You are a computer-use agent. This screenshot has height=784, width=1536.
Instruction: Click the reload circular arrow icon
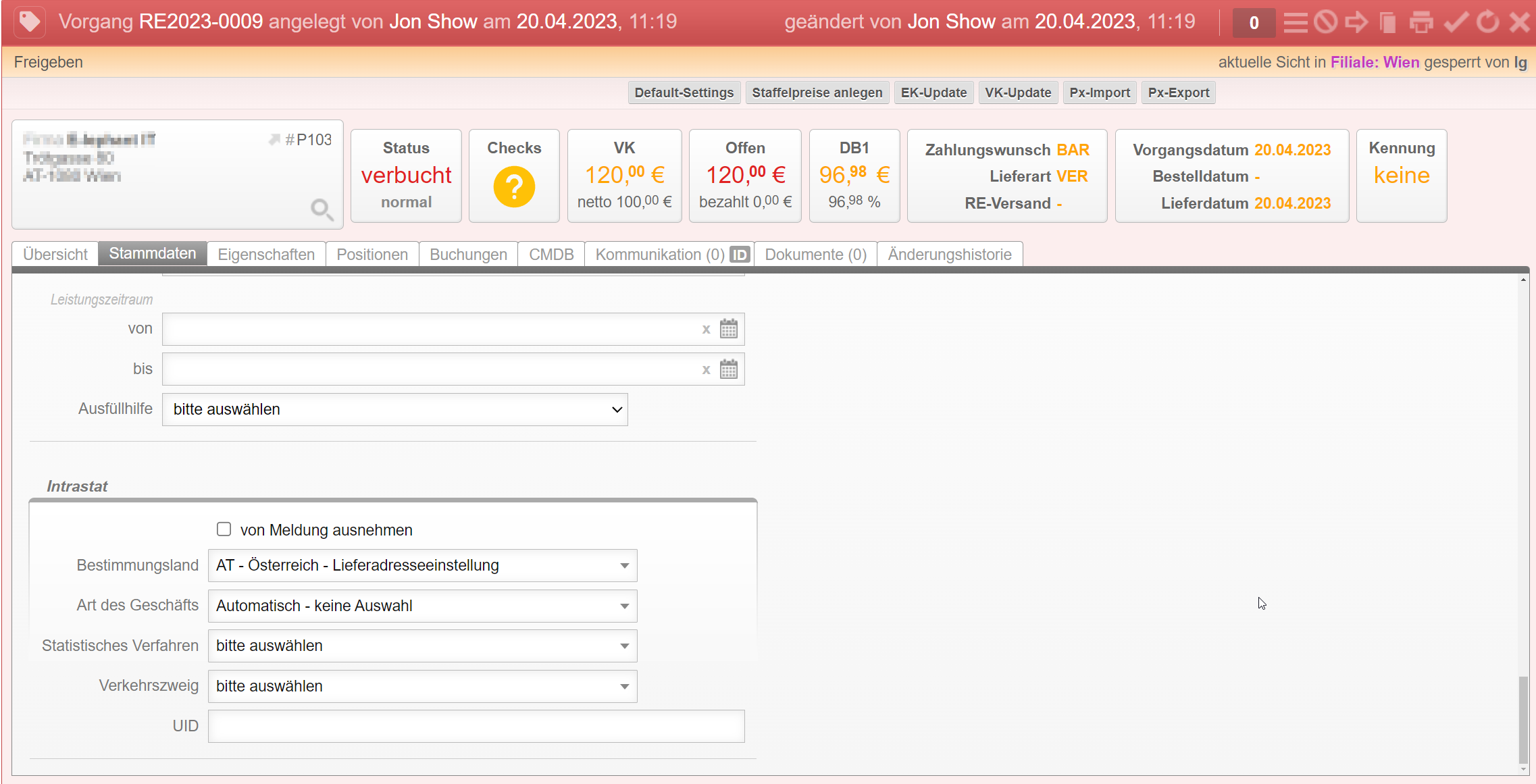coord(1487,22)
